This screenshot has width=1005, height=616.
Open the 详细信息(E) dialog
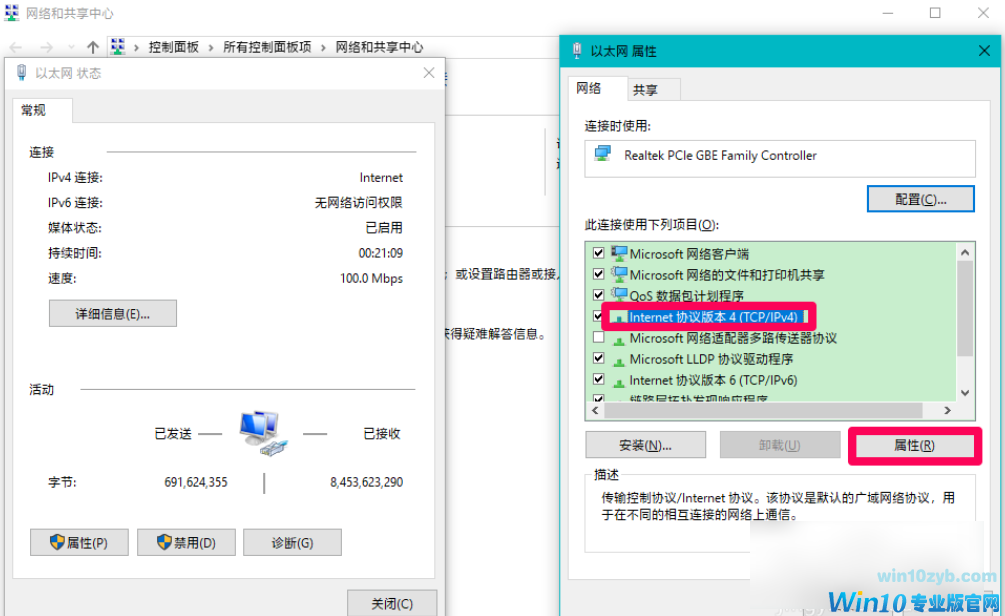click(x=112, y=313)
